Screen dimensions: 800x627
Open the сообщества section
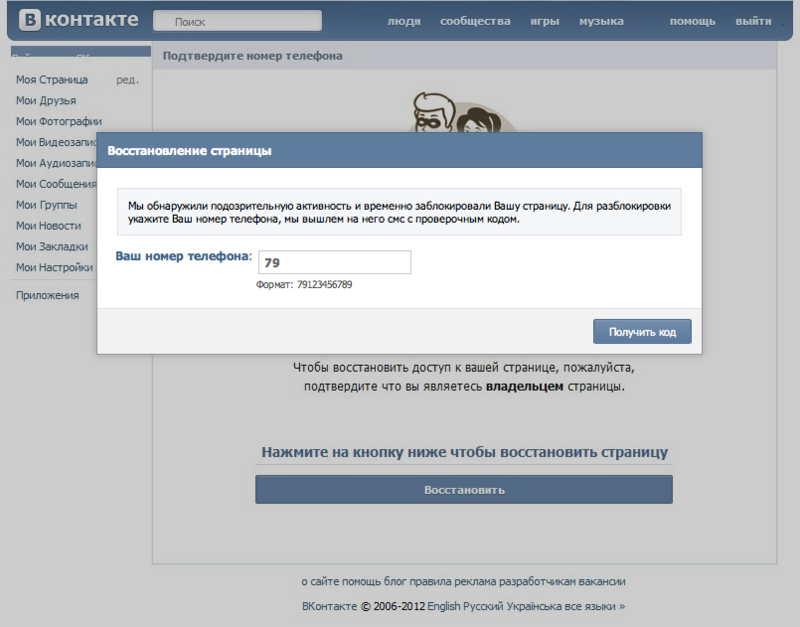coord(475,21)
